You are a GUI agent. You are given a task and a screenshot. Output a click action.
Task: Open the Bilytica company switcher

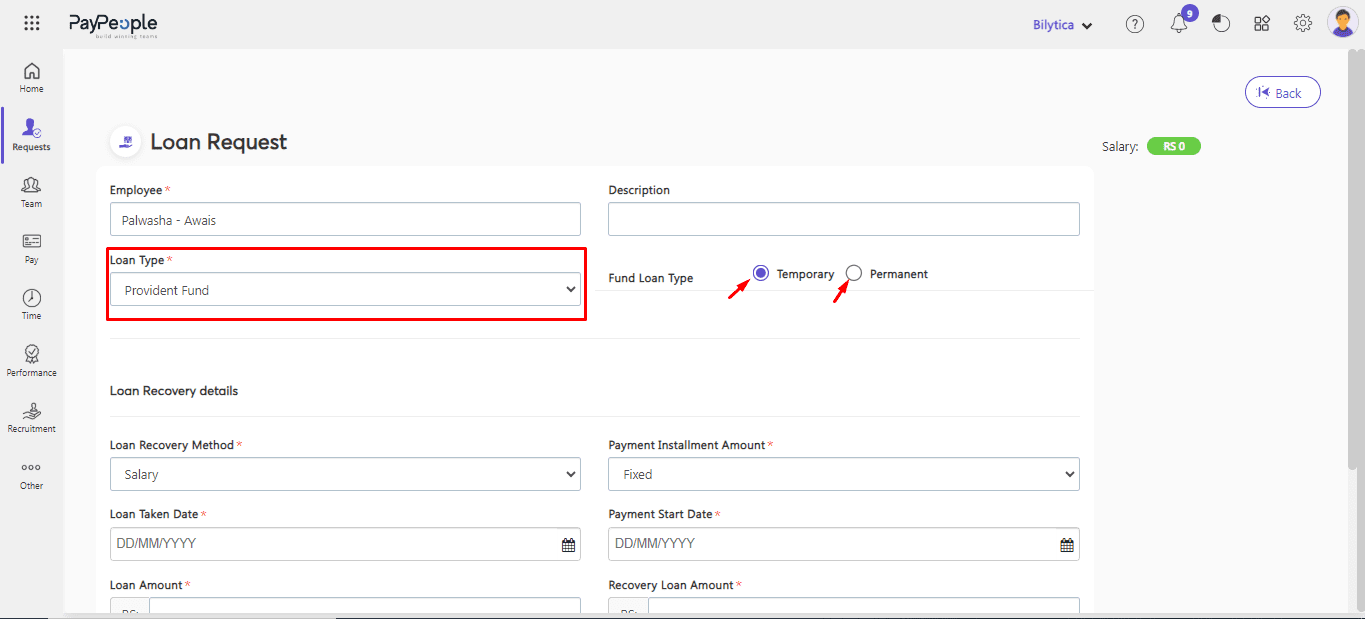tap(1062, 25)
